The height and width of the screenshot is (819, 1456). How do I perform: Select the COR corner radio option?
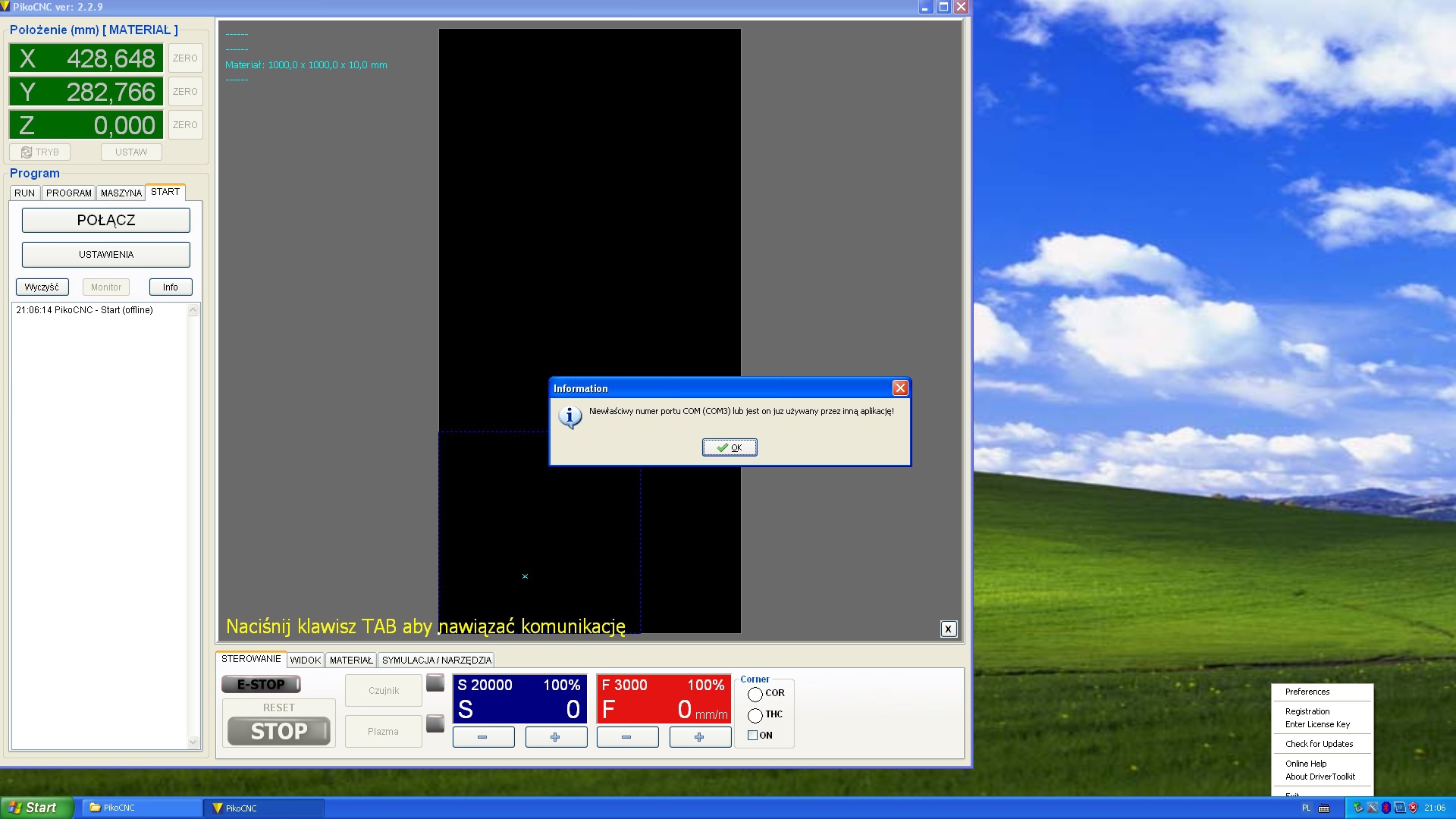[x=755, y=694]
